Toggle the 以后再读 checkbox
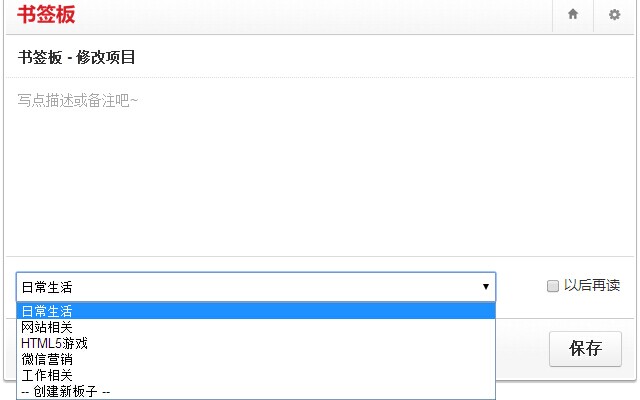640x400 pixels. tap(553, 286)
